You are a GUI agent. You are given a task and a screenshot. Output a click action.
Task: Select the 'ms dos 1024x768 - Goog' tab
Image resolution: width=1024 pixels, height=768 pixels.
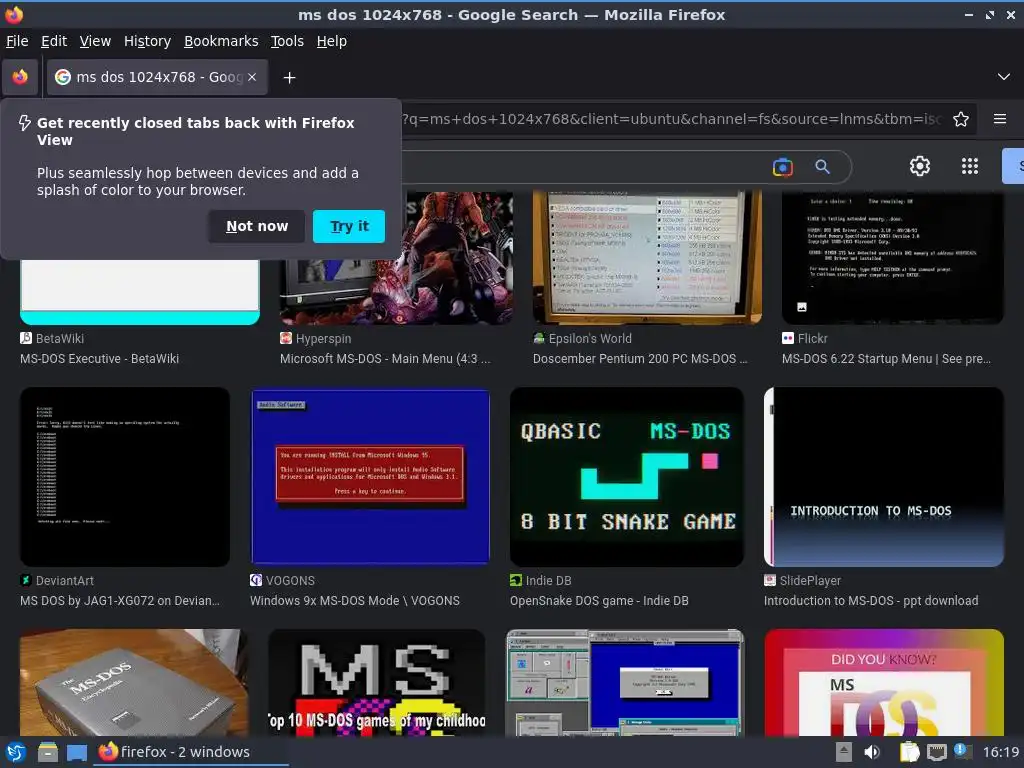pos(157,77)
